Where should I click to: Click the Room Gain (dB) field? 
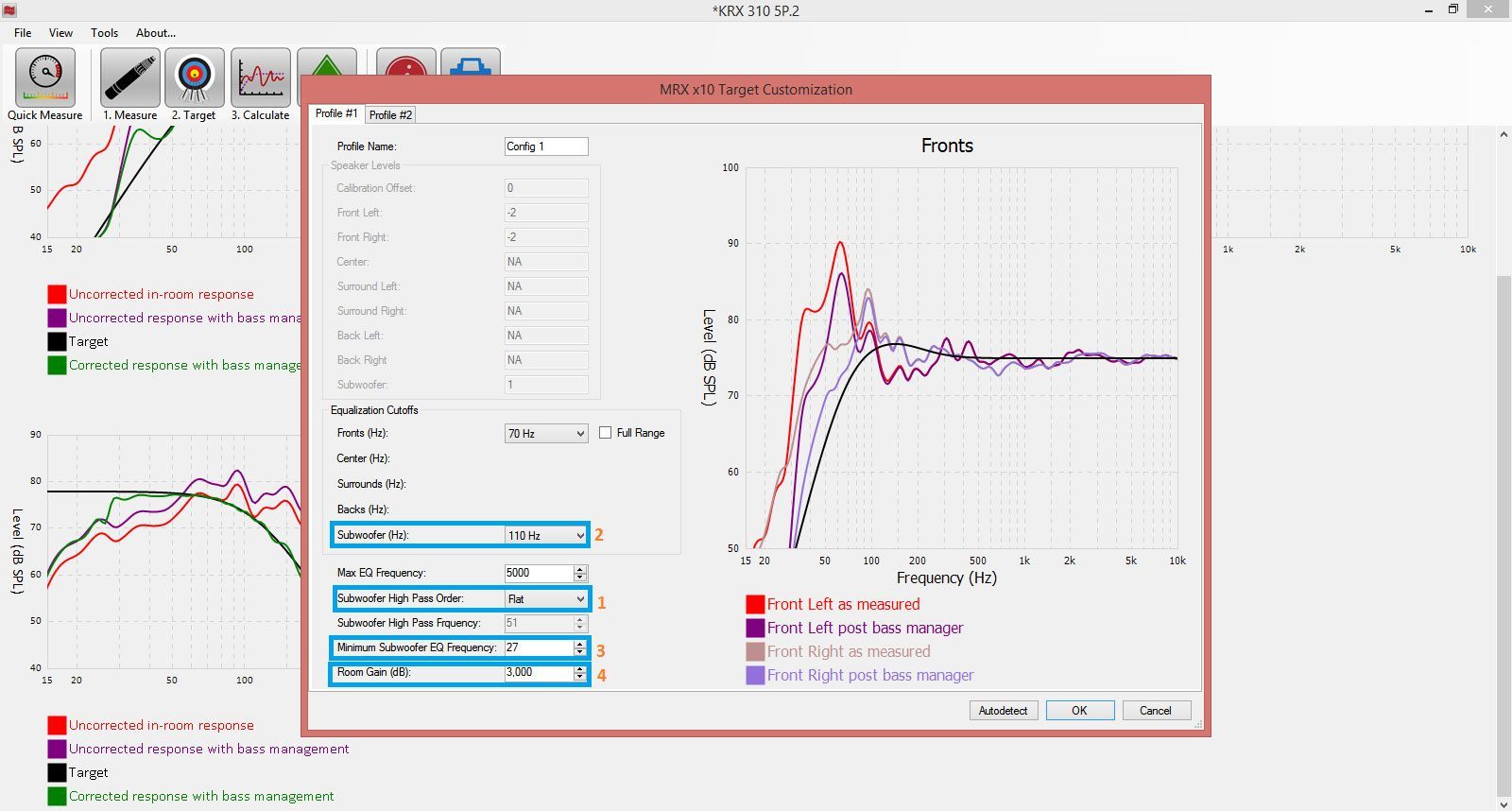click(539, 672)
